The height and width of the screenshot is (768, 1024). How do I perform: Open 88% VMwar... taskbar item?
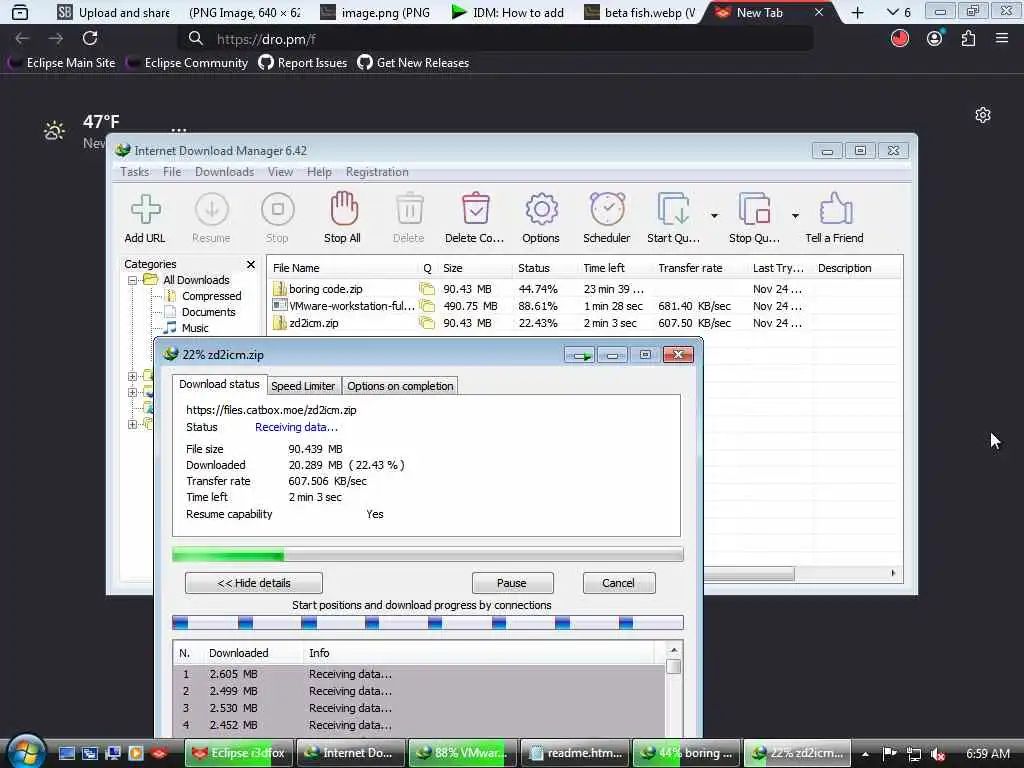[463, 753]
